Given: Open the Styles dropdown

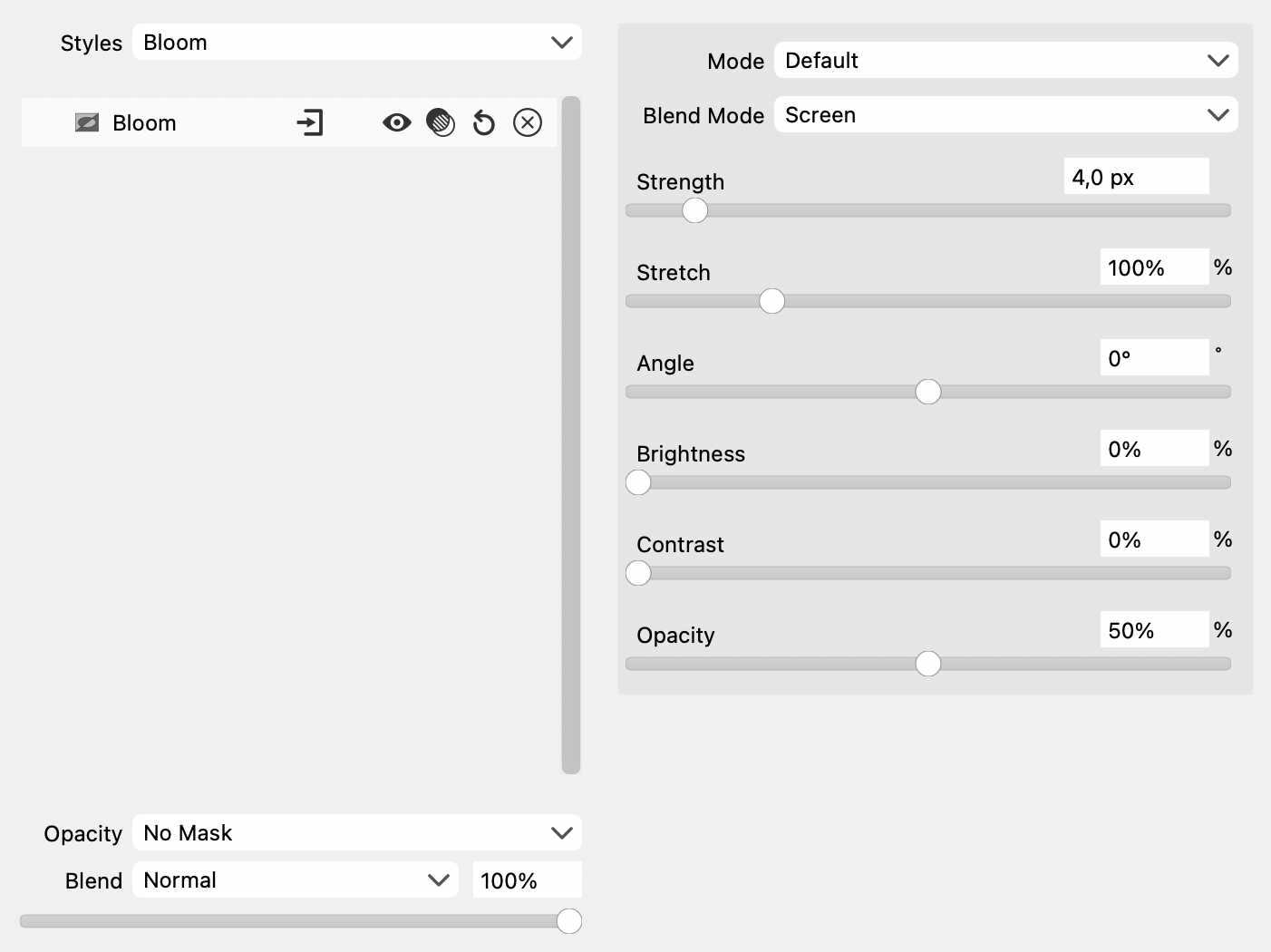Looking at the screenshot, I should click(357, 43).
